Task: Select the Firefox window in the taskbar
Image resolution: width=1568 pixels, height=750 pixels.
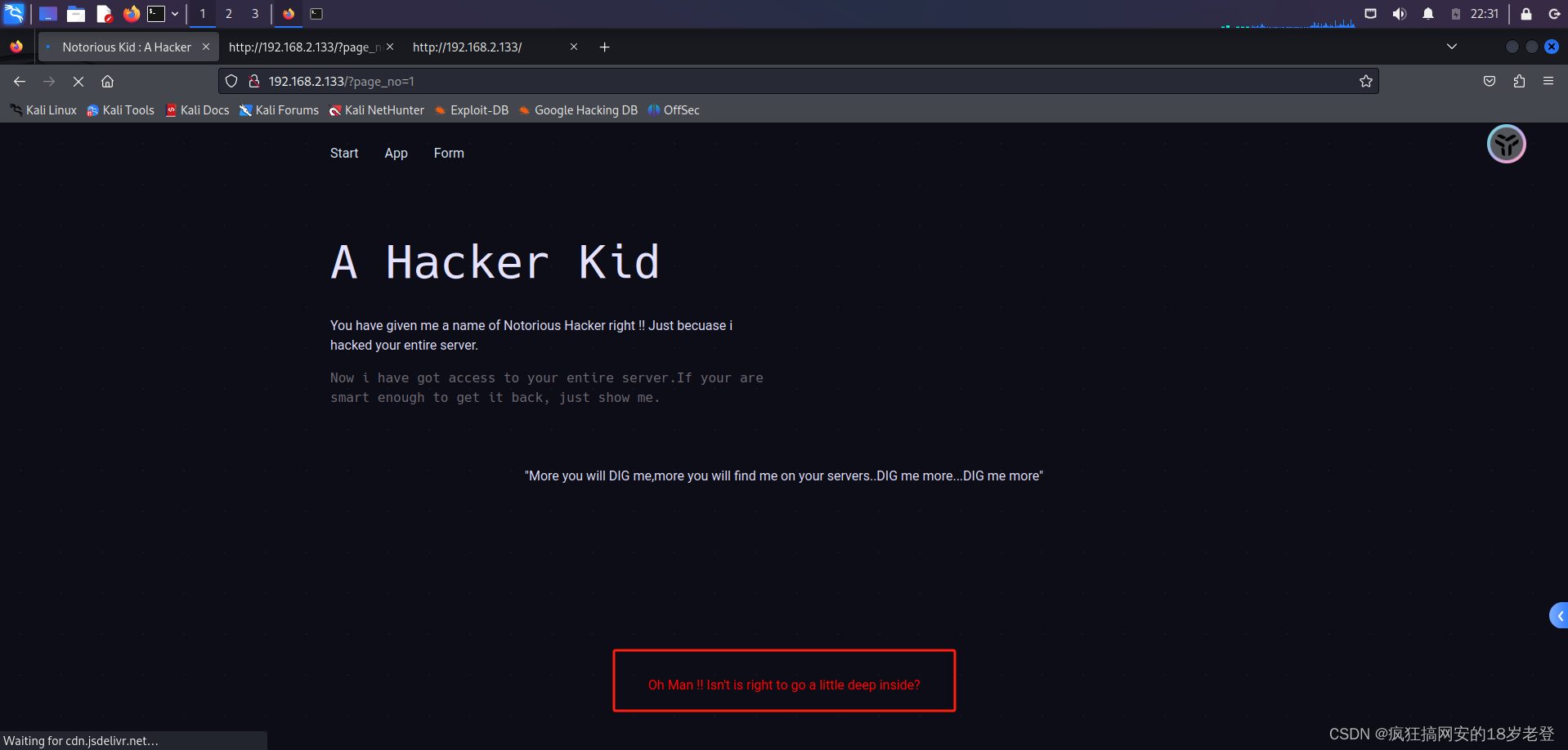Action: tap(289, 14)
